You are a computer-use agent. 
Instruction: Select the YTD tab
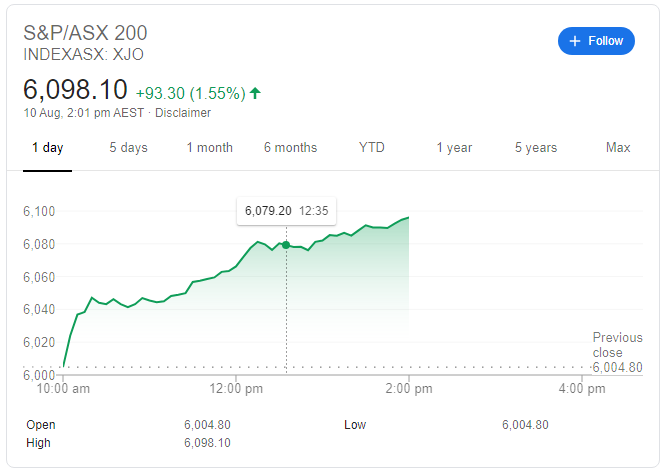click(x=372, y=148)
